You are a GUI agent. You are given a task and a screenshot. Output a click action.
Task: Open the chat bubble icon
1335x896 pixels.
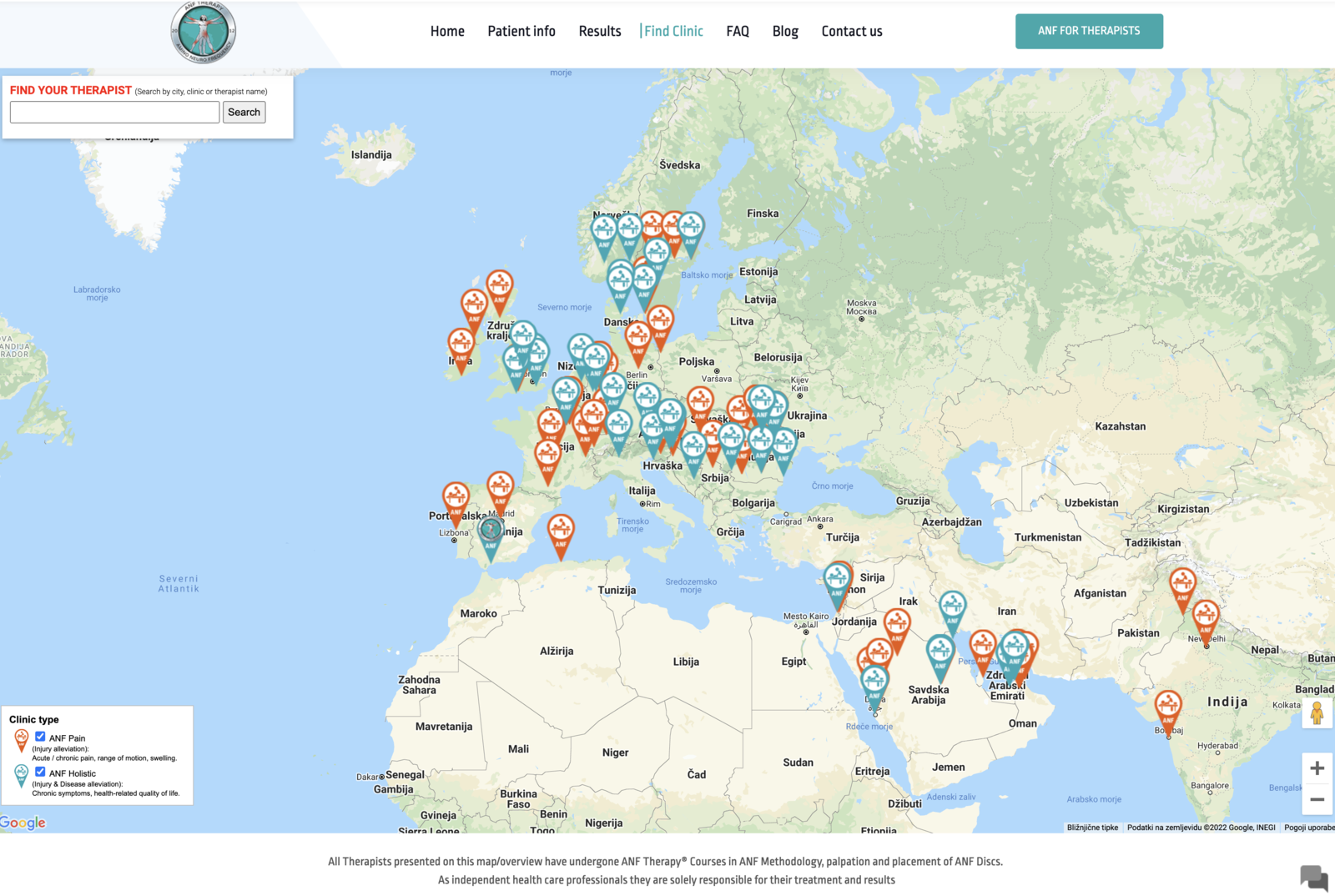1314,878
